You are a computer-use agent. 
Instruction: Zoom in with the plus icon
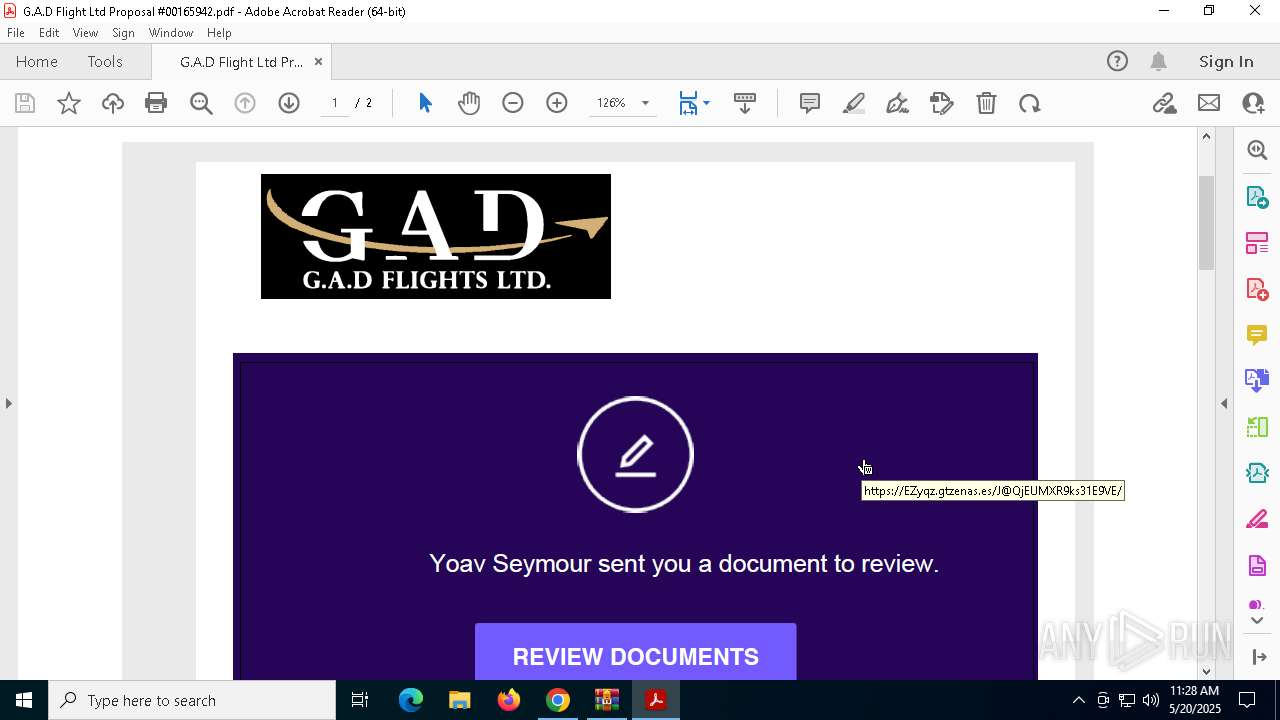pyautogui.click(x=557, y=103)
